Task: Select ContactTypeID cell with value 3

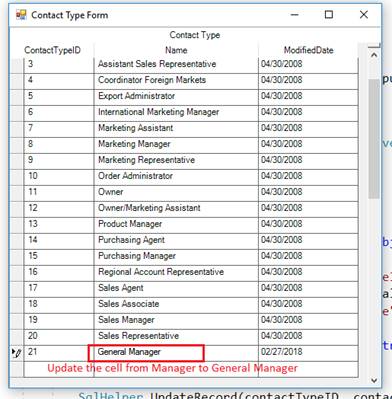Action: point(59,65)
